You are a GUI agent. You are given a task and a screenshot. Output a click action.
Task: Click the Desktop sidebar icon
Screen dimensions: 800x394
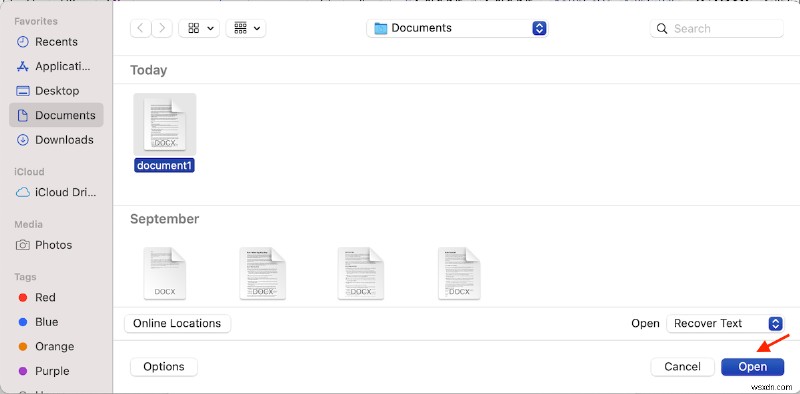[x=22, y=91]
